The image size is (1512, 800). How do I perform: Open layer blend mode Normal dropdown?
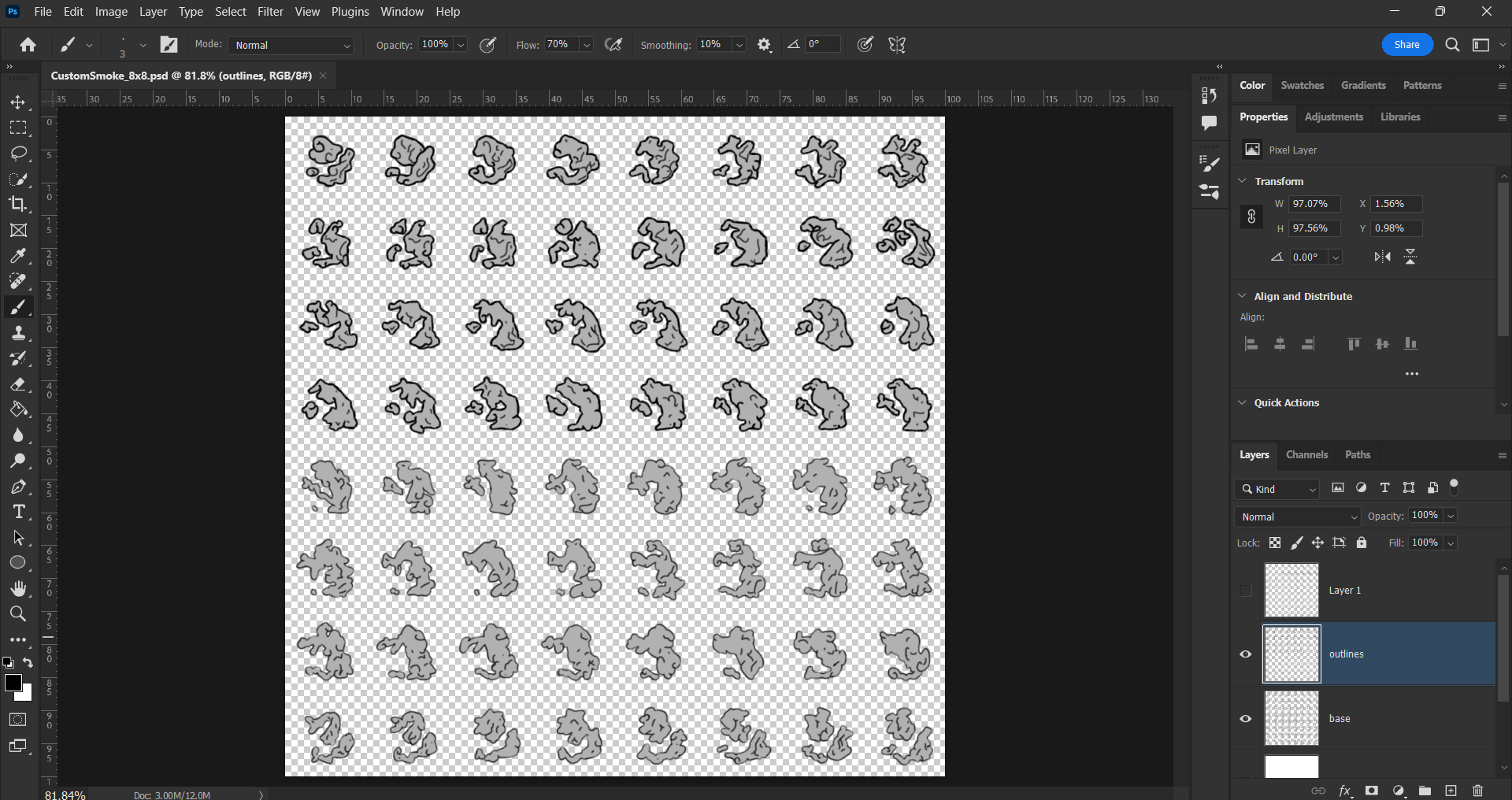point(1299,517)
